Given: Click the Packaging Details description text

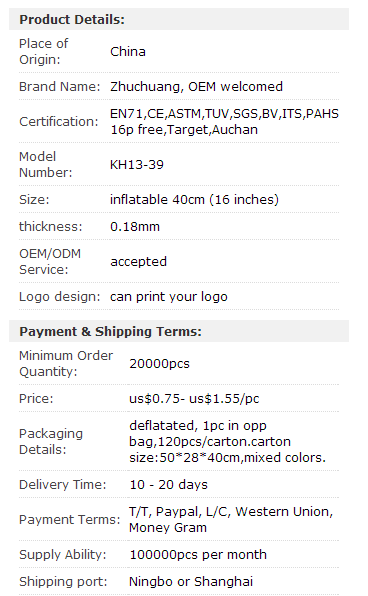Looking at the screenshot, I should tap(227, 441).
